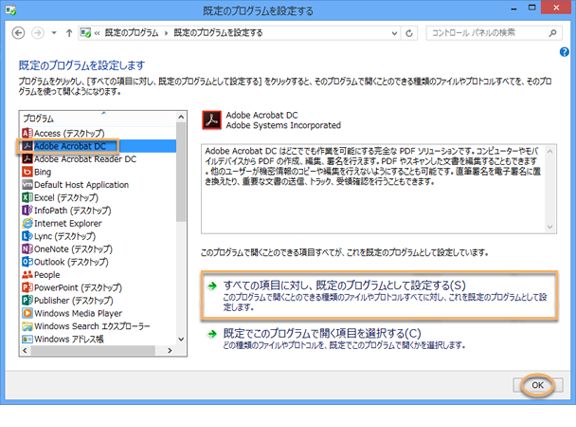This screenshot has width=576, height=427.
Task: Click the Forward navigation arrow
Action: click(37, 33)
